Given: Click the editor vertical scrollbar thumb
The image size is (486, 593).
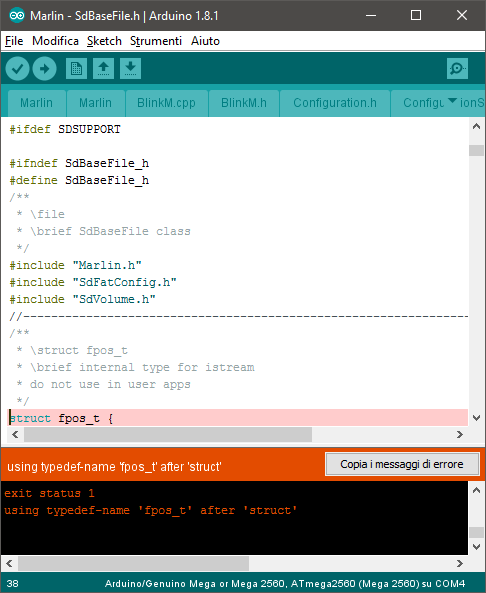Looking at the screenshot, I should tap(476, 151).
